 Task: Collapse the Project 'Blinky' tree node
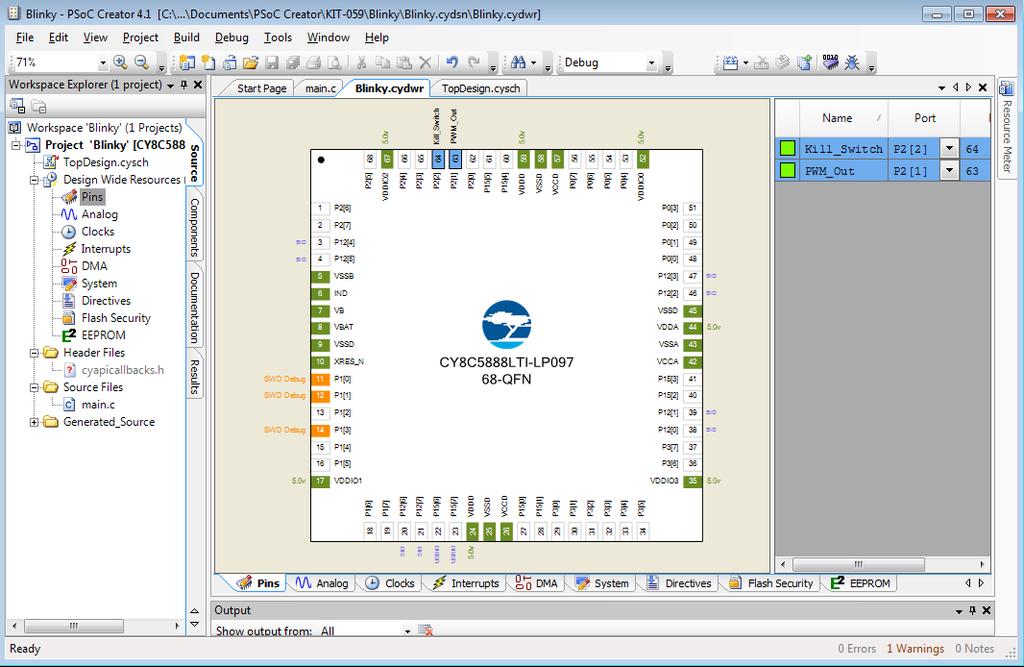point(16,145)
